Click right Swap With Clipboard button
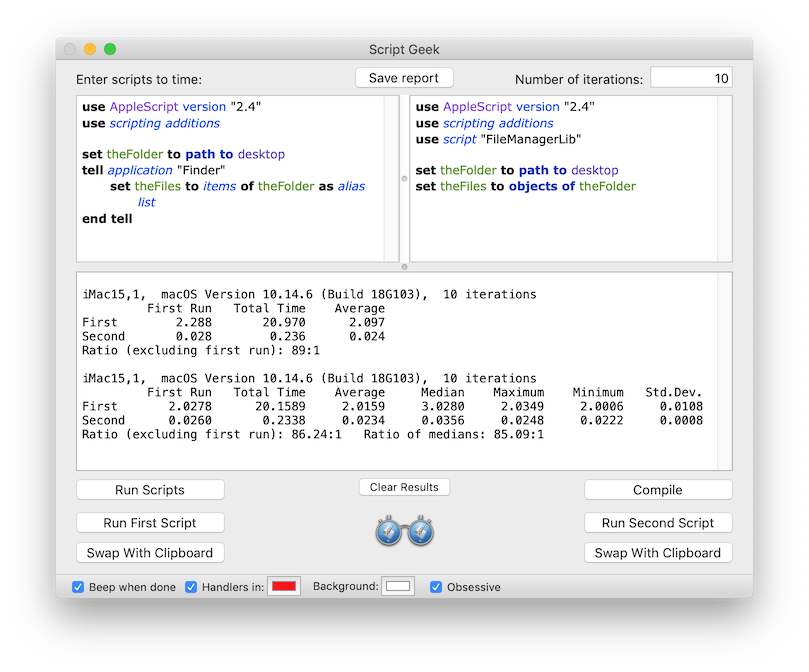The image size is (809, 672). click(x=658, y=553)
